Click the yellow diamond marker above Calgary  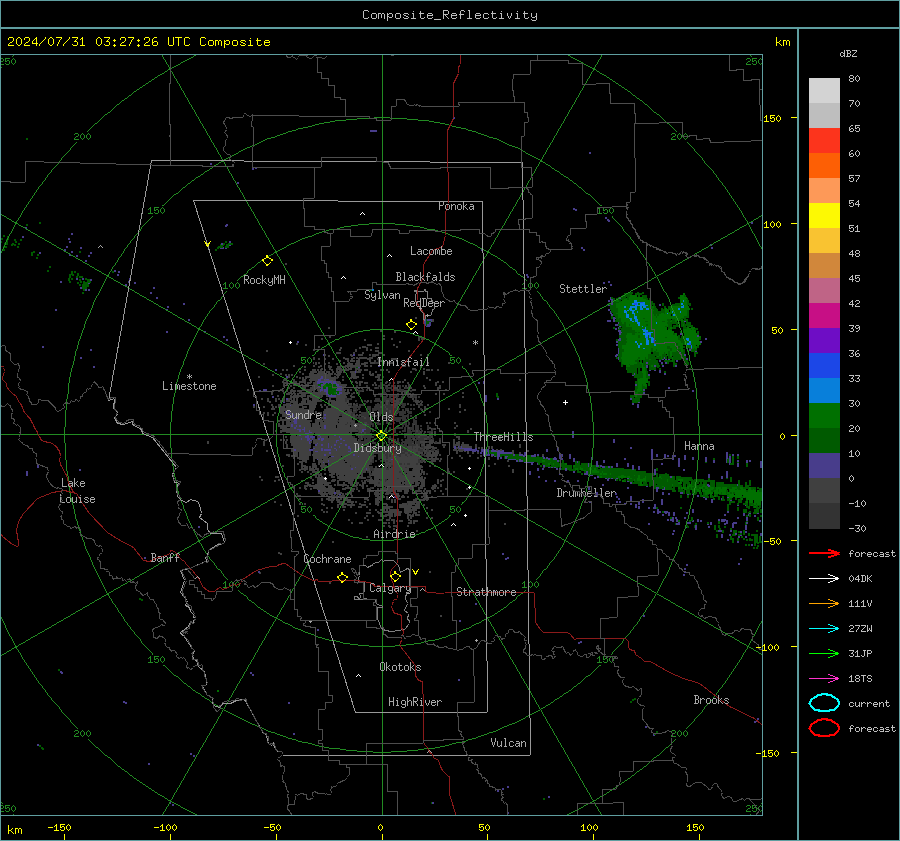(395, 576)
